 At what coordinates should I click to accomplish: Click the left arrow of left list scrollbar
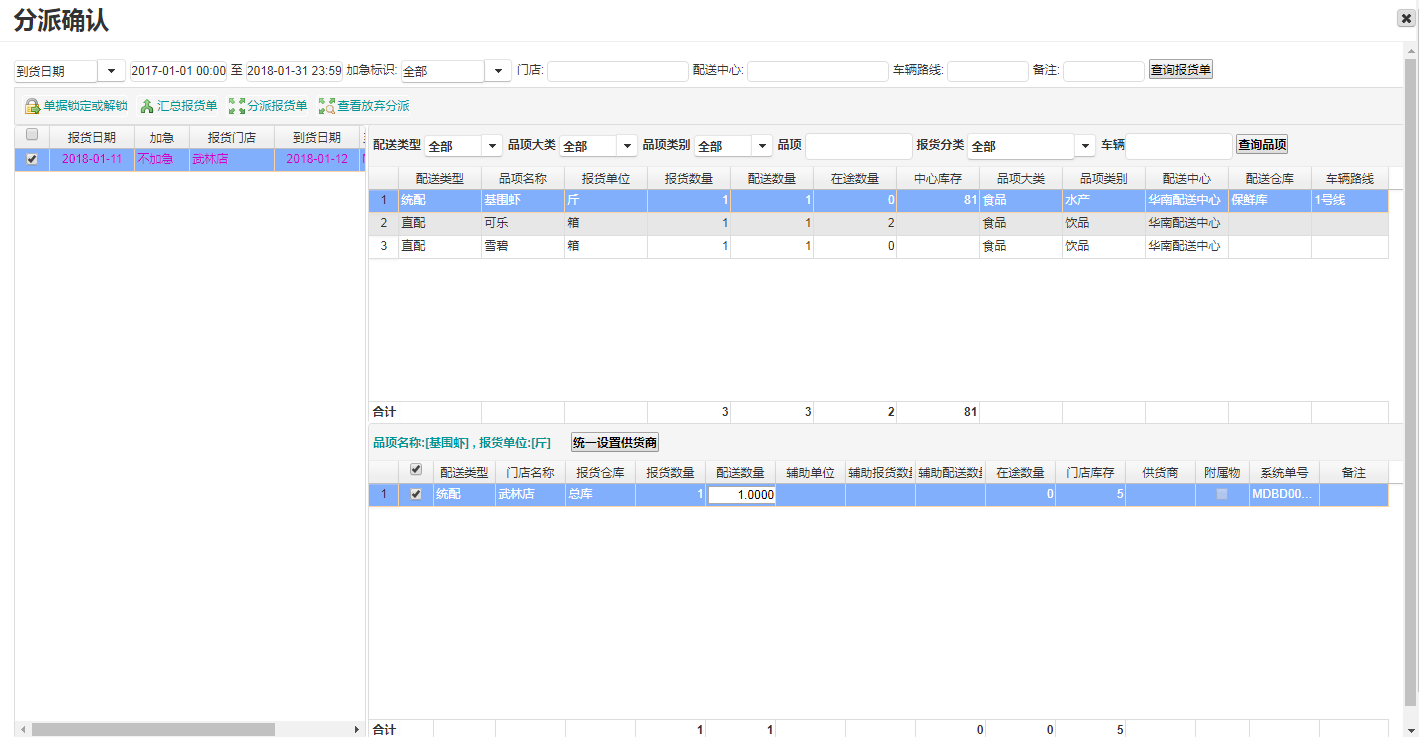[22, 730]
